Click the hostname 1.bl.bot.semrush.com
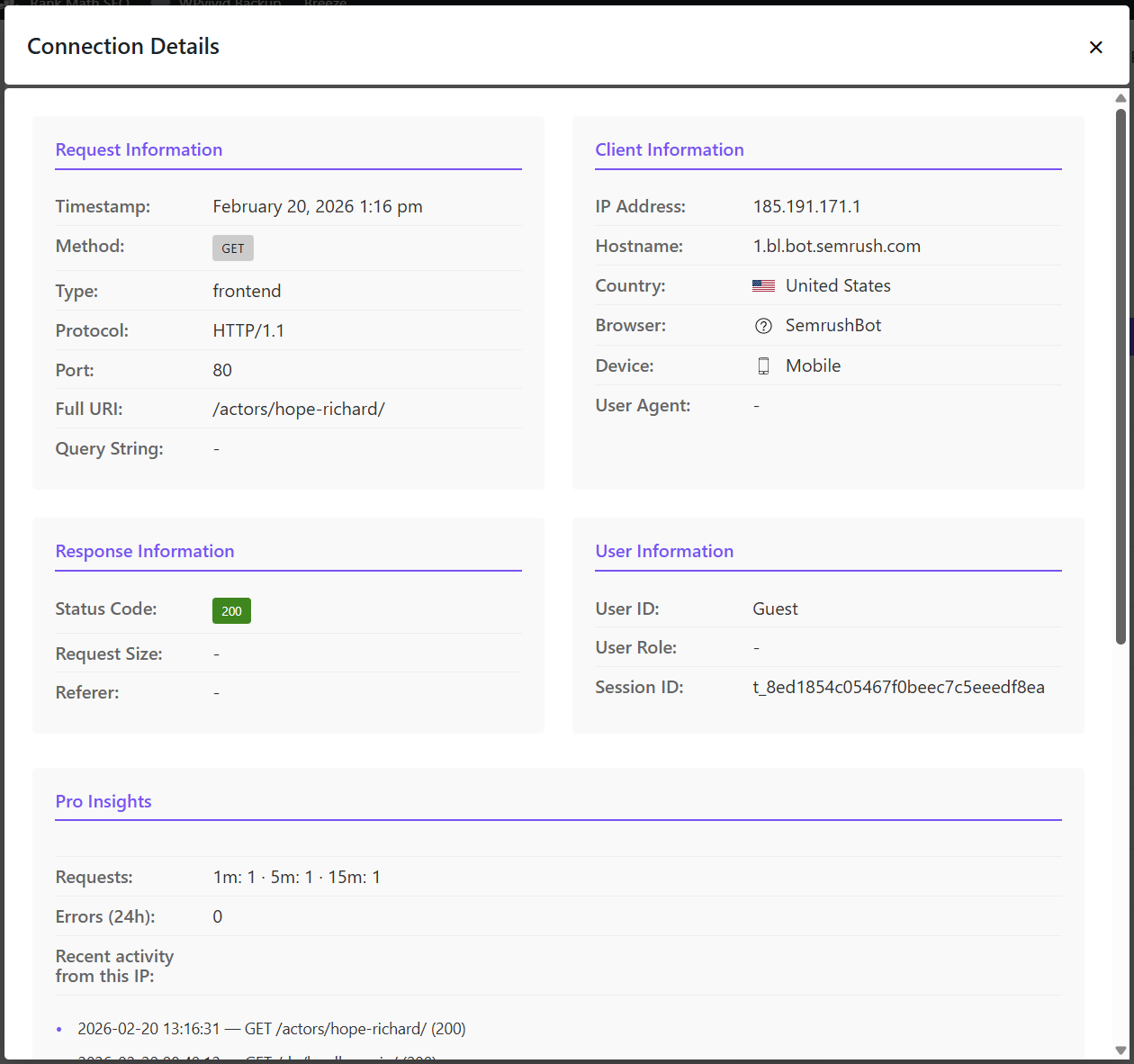Viewport: 1134px width, 1064px height. (x=836, y=246)
